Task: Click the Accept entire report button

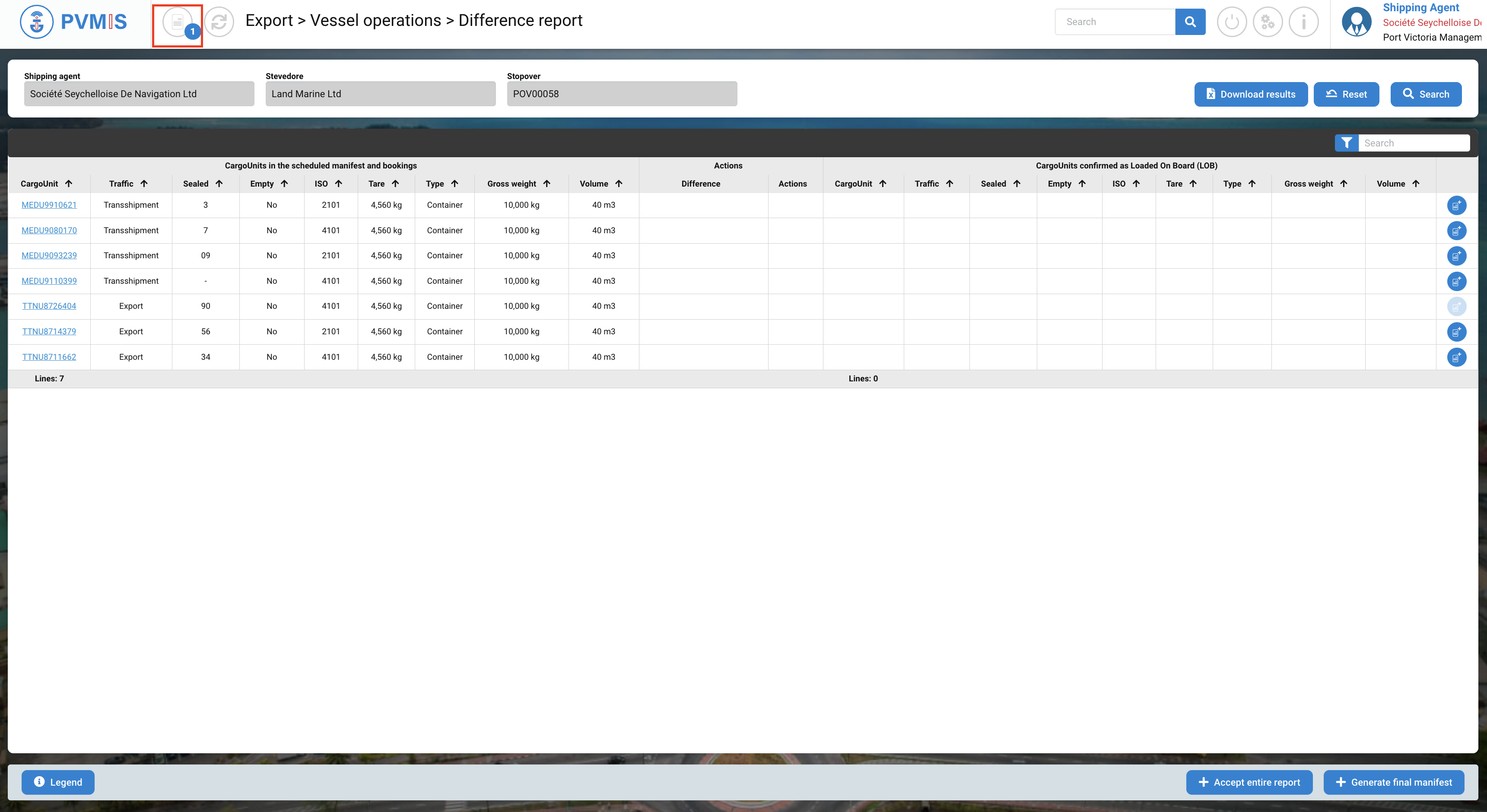Action: point(1249,782)
